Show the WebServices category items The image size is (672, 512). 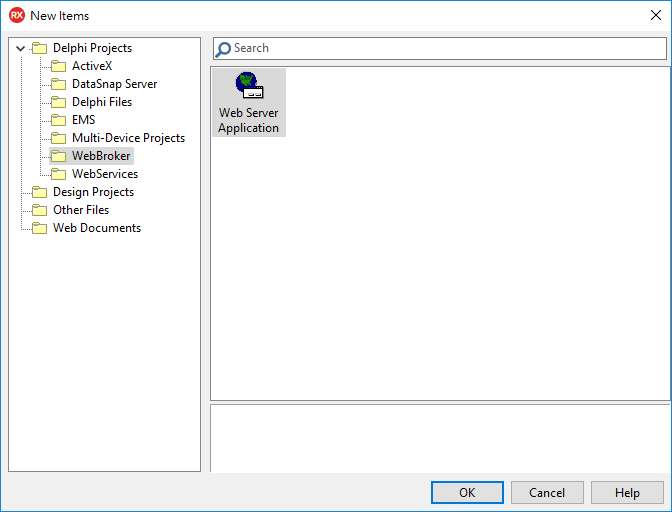[105, 174]
